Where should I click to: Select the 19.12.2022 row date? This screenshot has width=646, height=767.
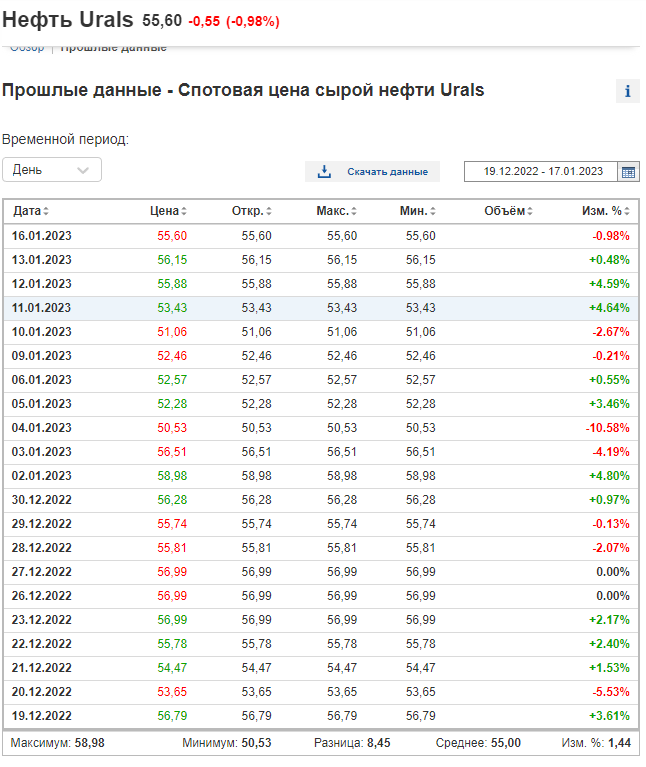(x=42, y=715)
